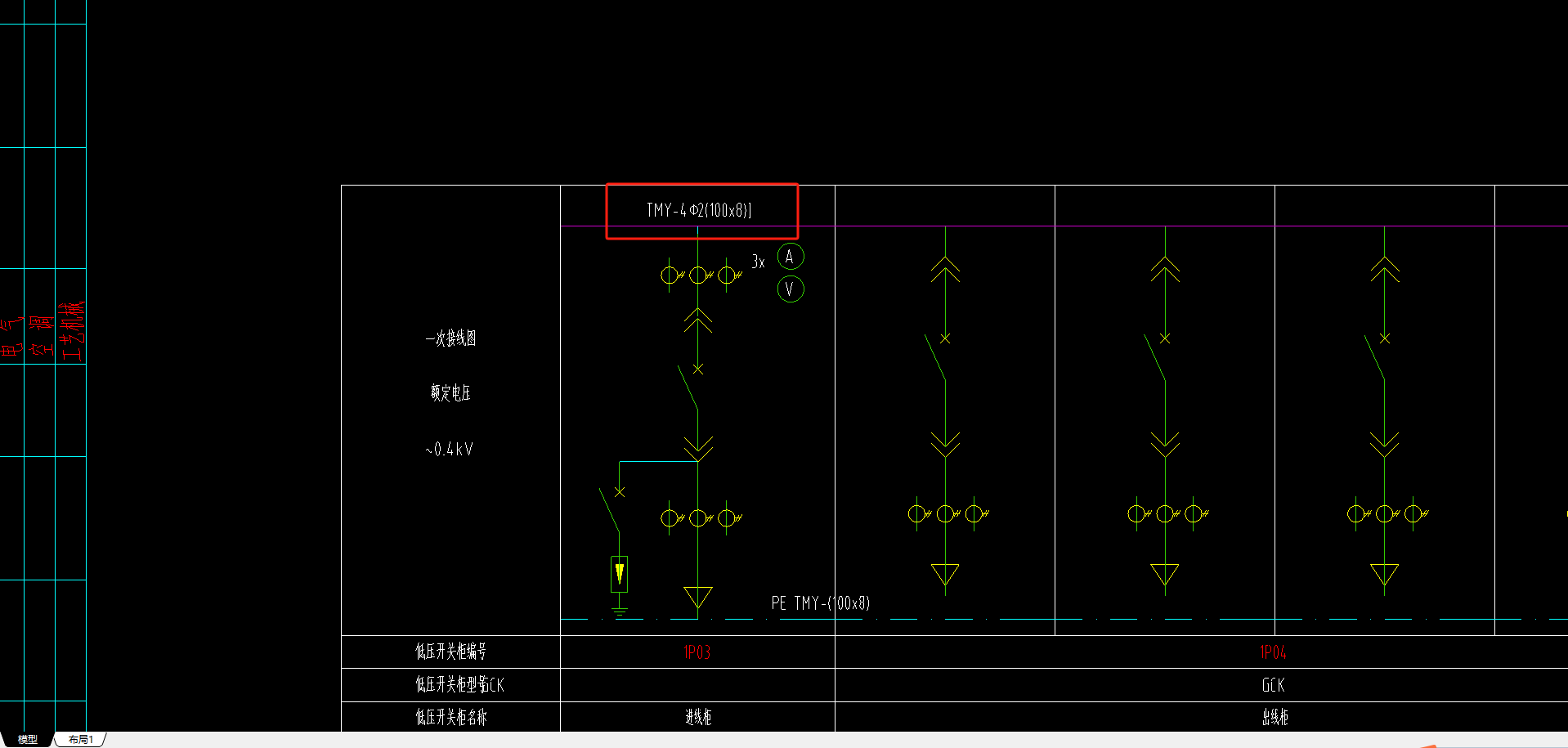
Task: Select the 额定电压 label
Action: click(450, 393)
